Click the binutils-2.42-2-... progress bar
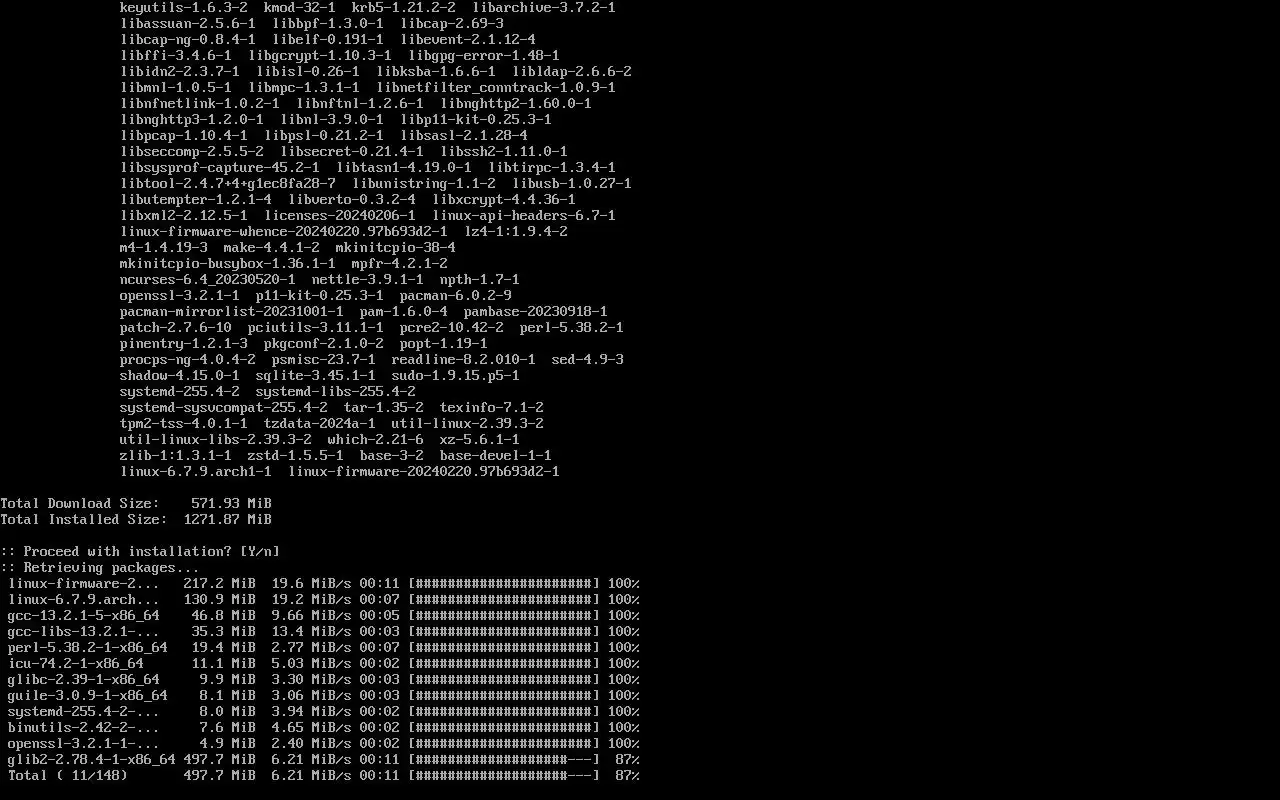 click(x=504, y=727)
